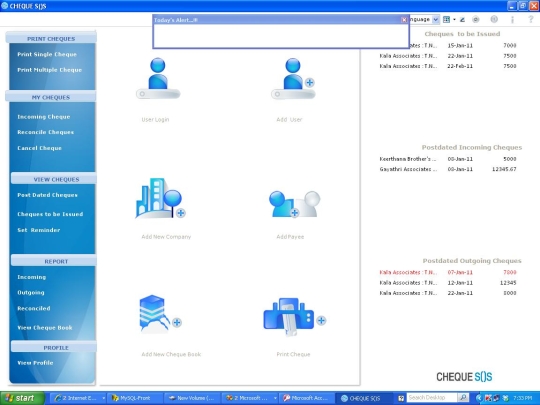Click the help question mark icon
This screenshot has height=405, width=540.
coord(531,20)
